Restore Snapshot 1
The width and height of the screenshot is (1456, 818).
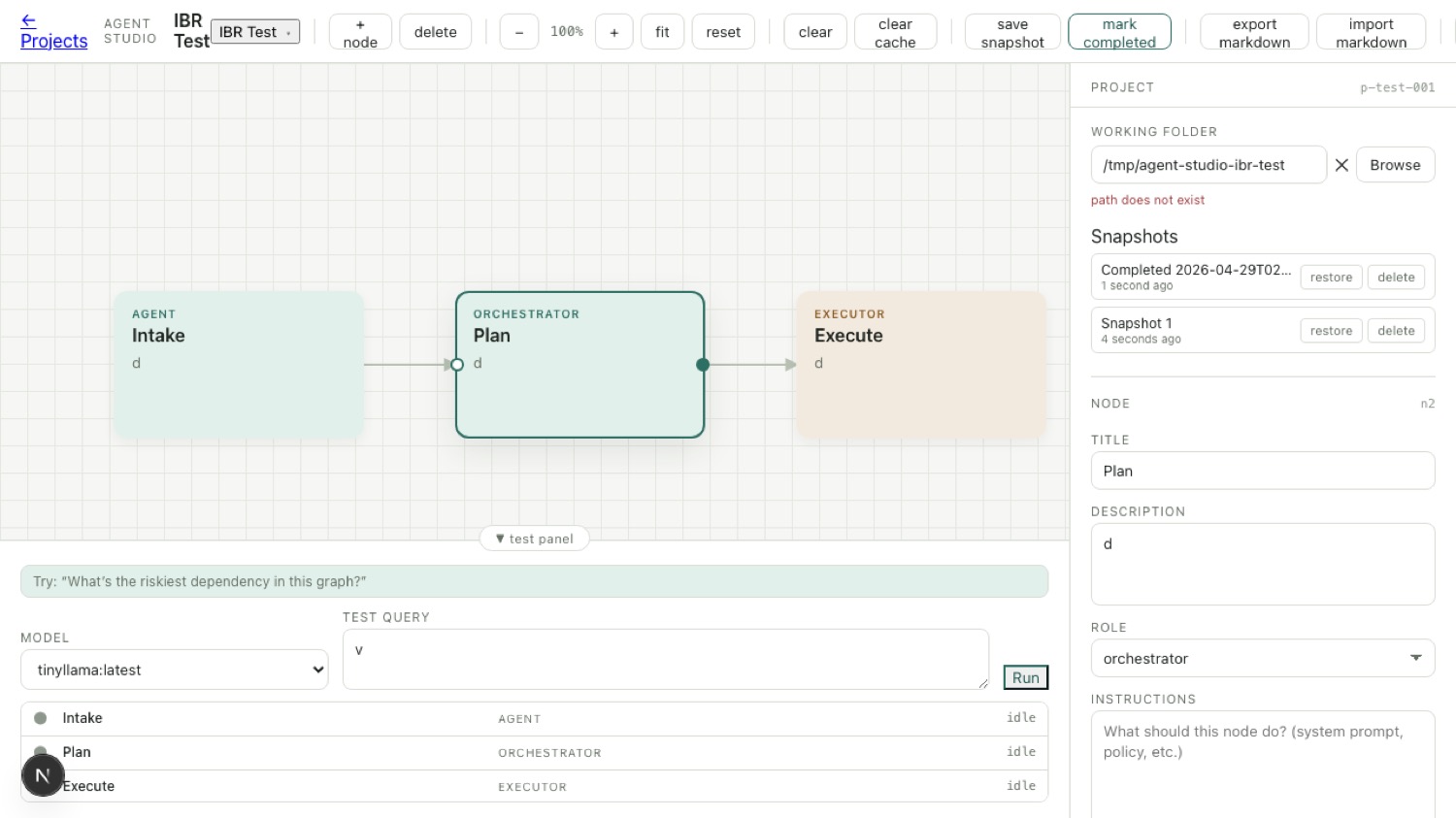1331,331
